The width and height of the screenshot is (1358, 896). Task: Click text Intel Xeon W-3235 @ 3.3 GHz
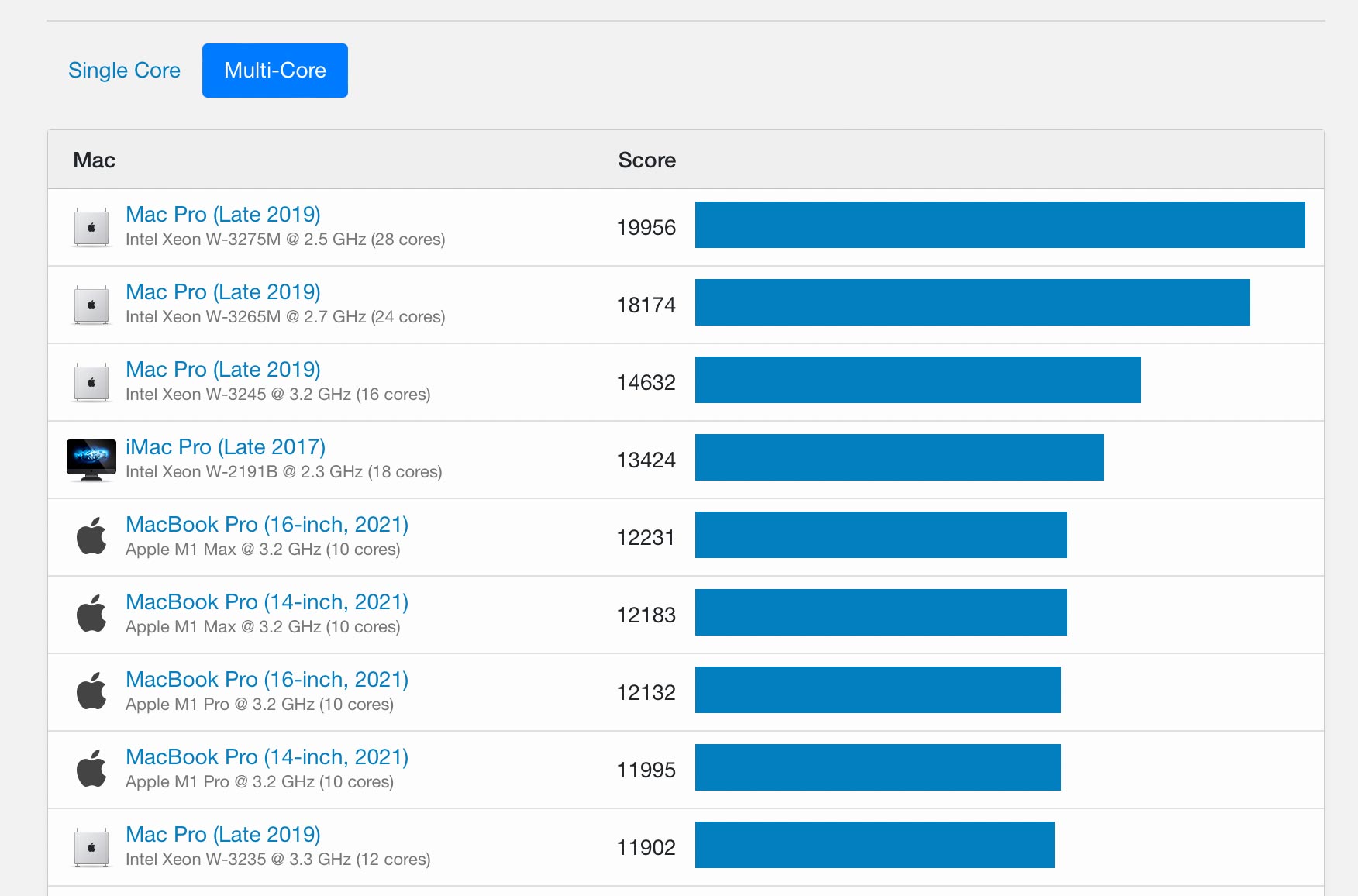(238, 860)
